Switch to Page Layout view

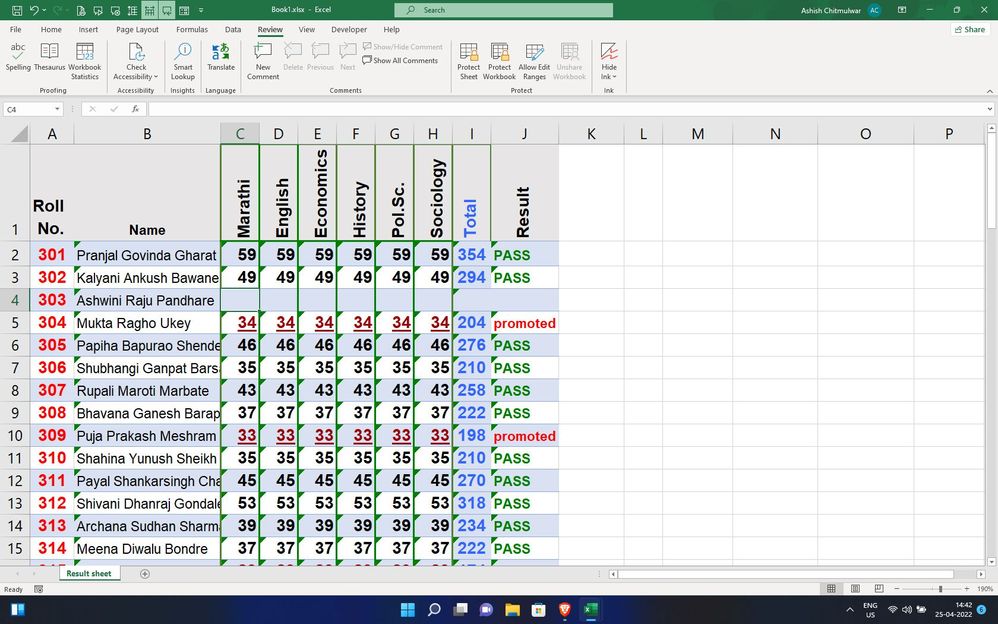(855, 589)
